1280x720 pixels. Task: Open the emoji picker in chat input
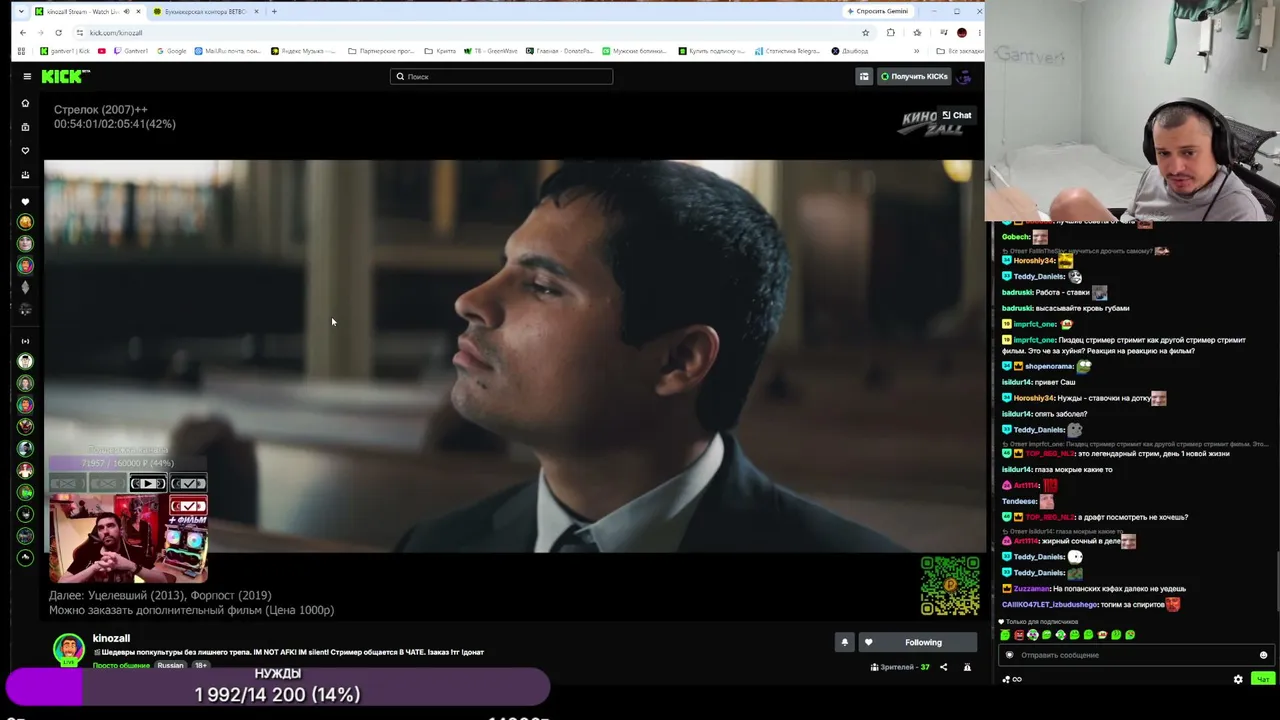[x=1263, y=655]
